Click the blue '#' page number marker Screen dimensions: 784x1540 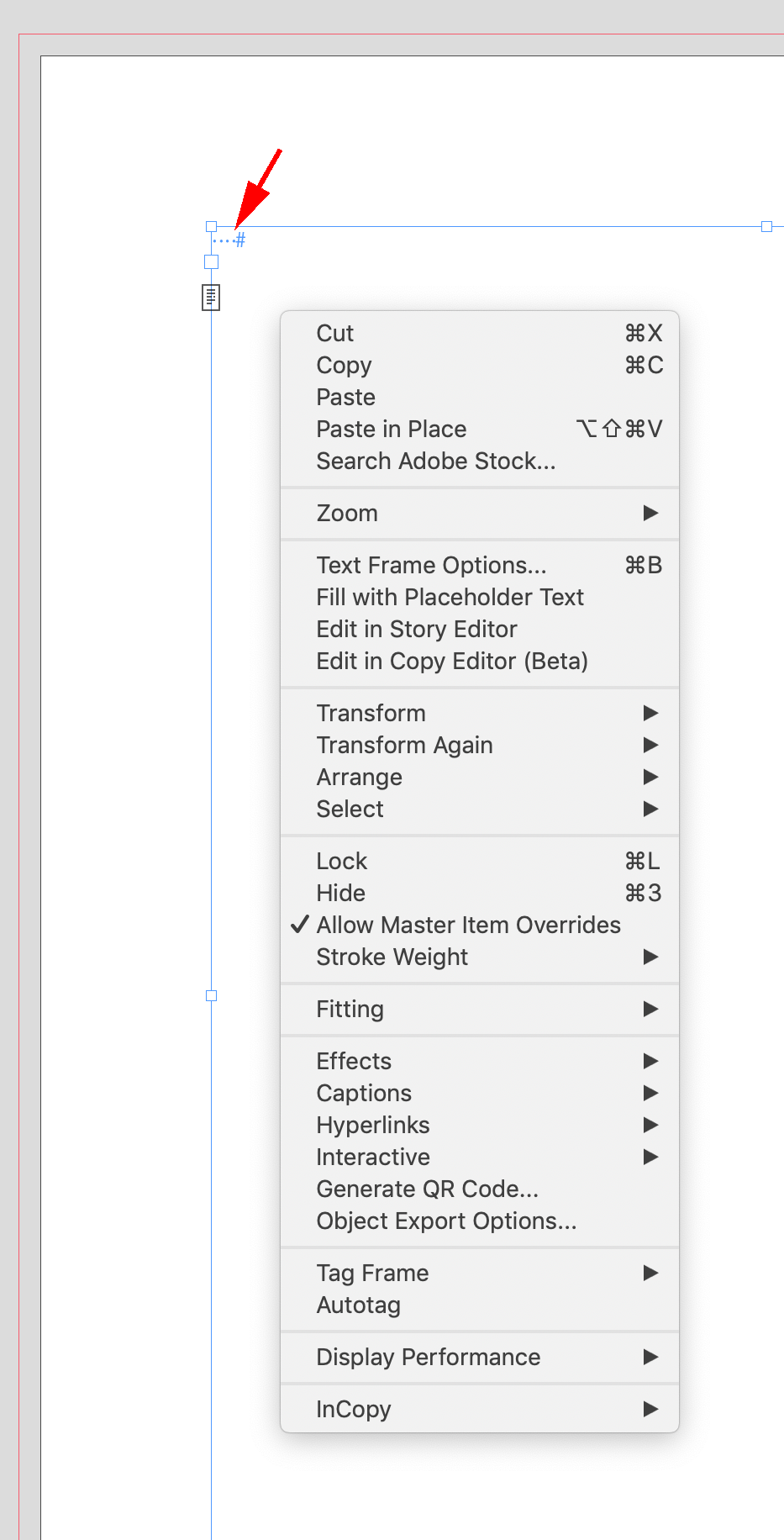[x=239, y=240]
